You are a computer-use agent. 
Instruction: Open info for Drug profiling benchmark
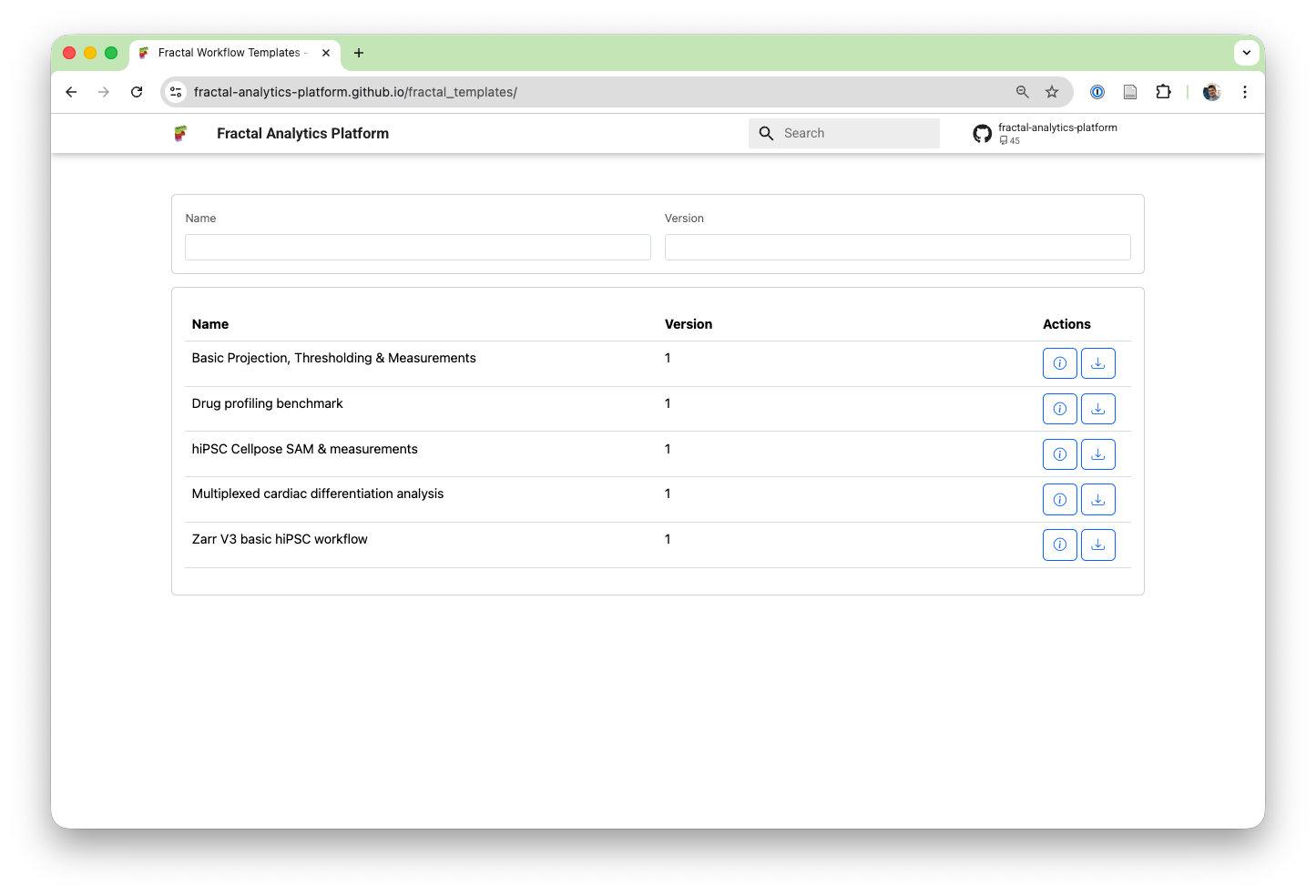pyautogui.click(x=1059, y=408)
